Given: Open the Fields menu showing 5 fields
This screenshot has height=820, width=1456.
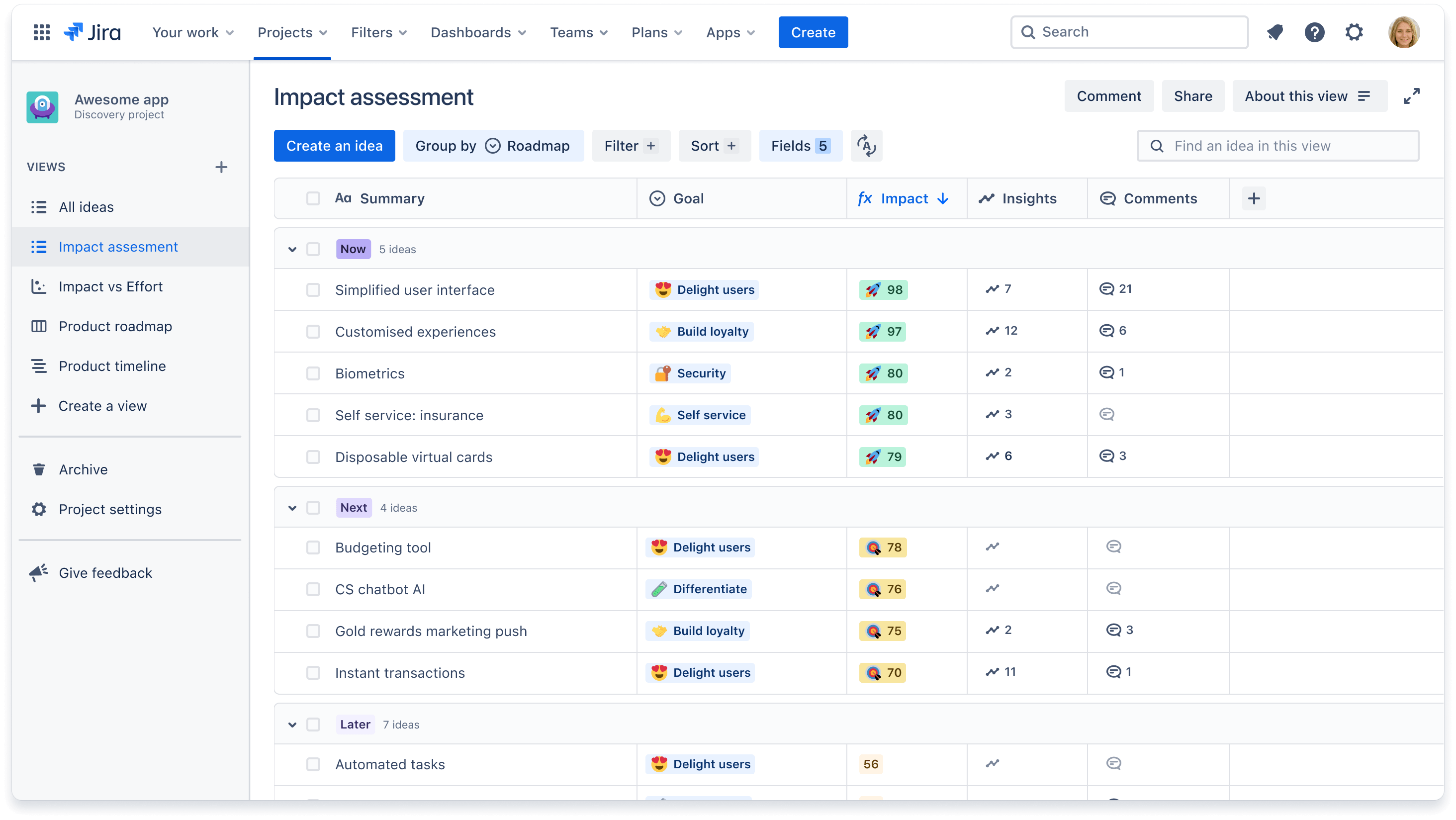Looking at the screenshot, I should click(x=800, y=146).
